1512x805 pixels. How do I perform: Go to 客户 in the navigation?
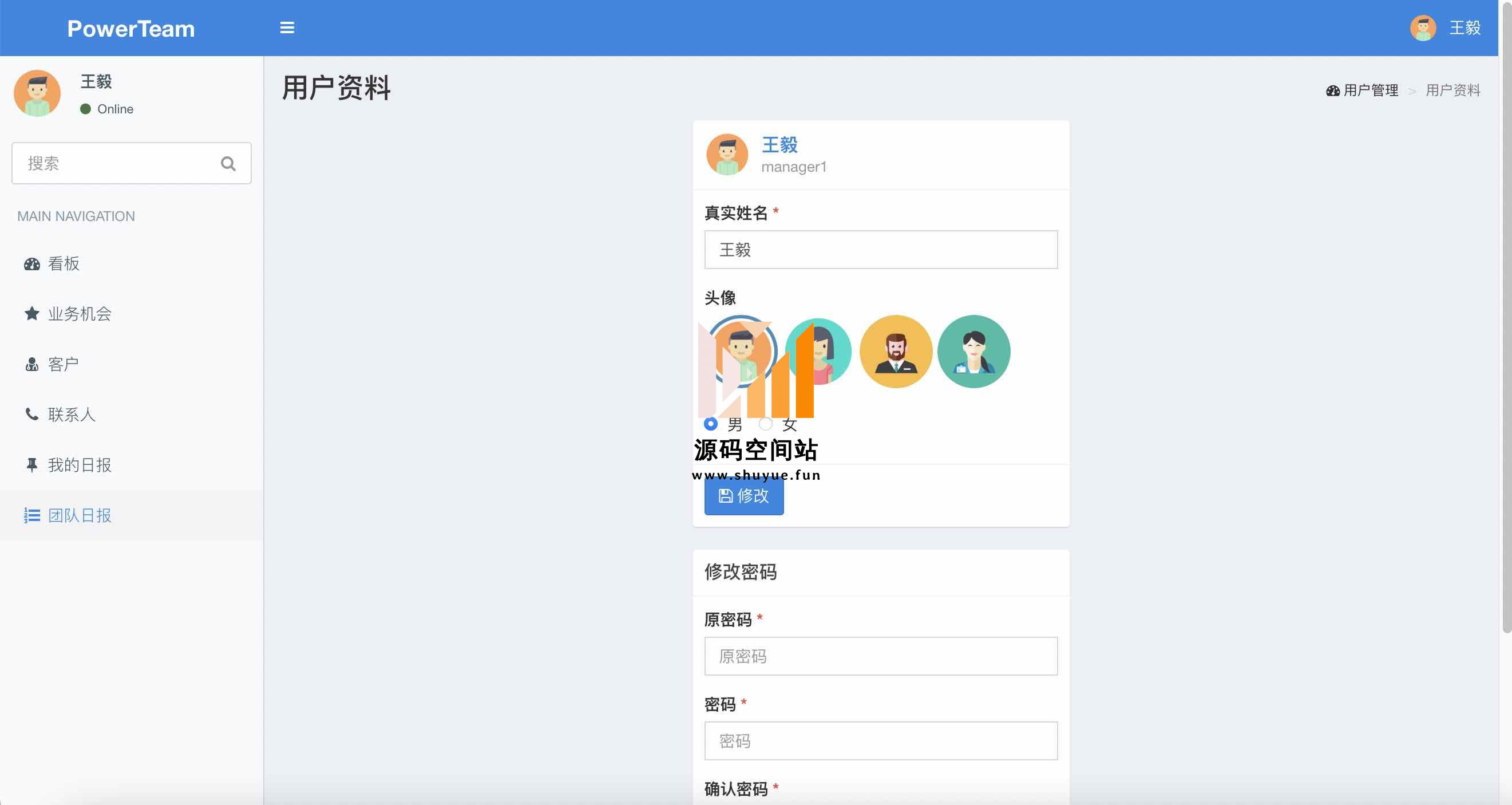click(132, 365)
